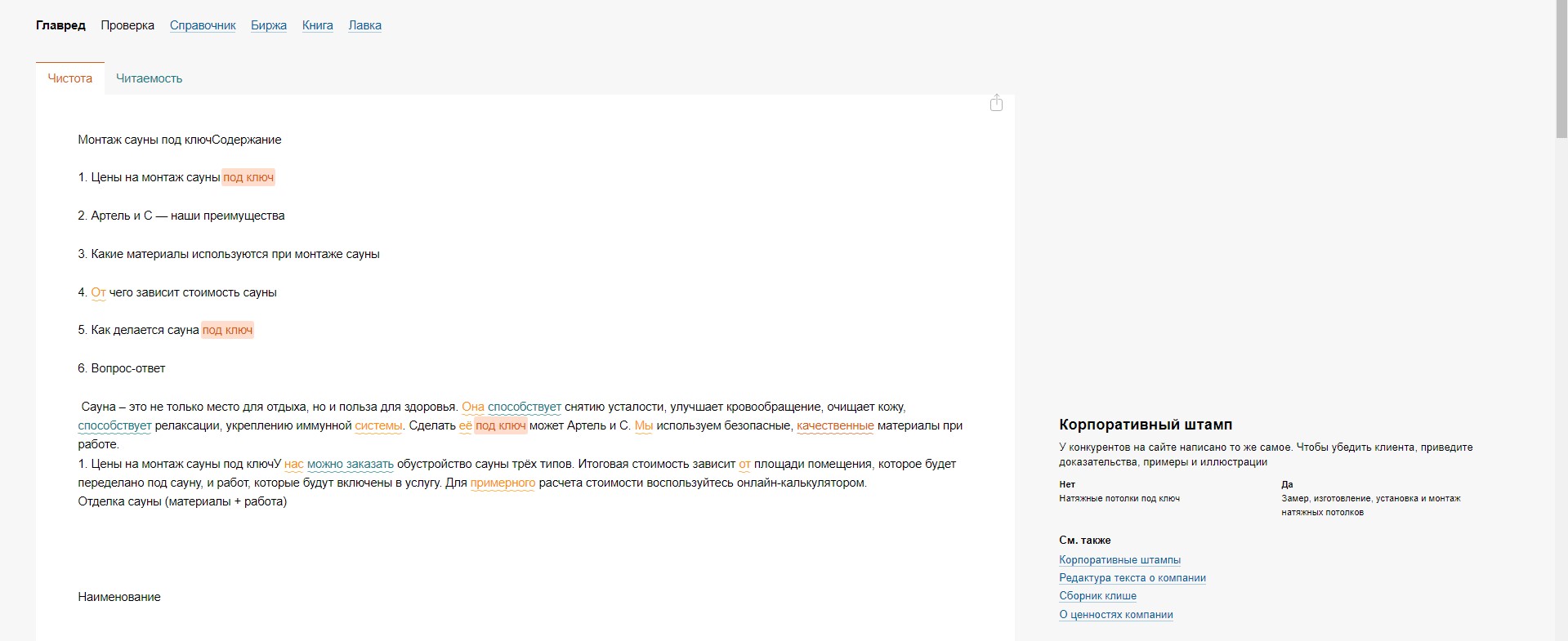The height and width of the screenshot is (641, 1568).
Task: Open the Биржа link
Action: tap(269, 25)
